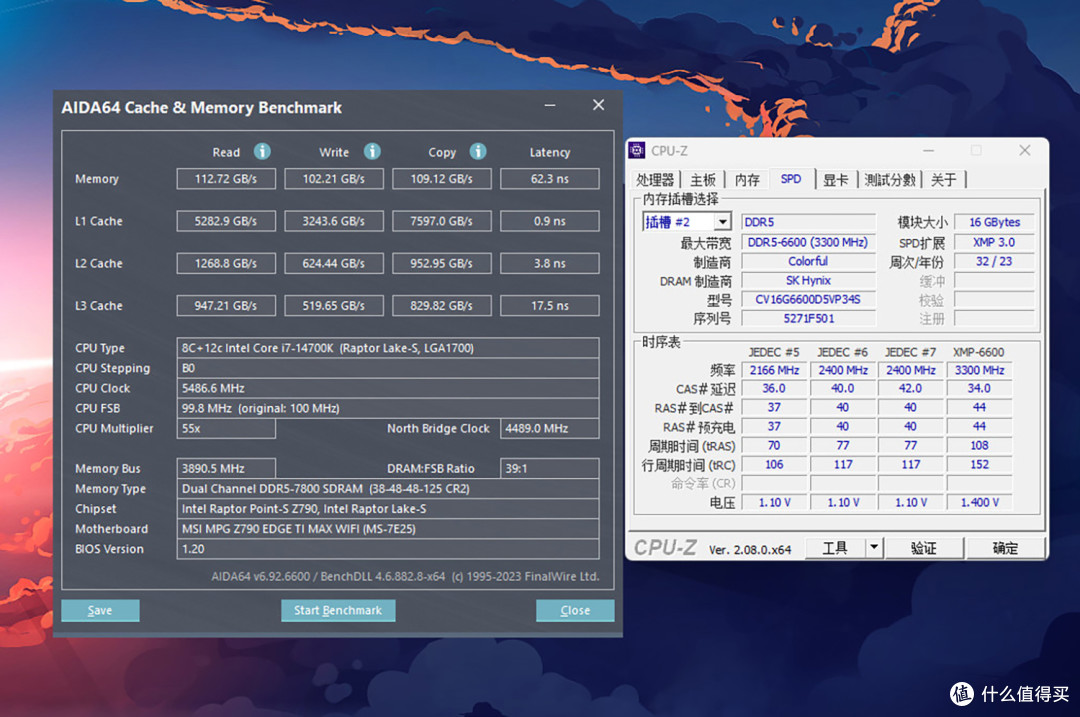This screenshot has width=1080, height=717.
Task: Minimize the CPU-Z window
Action: coord(928,150)
